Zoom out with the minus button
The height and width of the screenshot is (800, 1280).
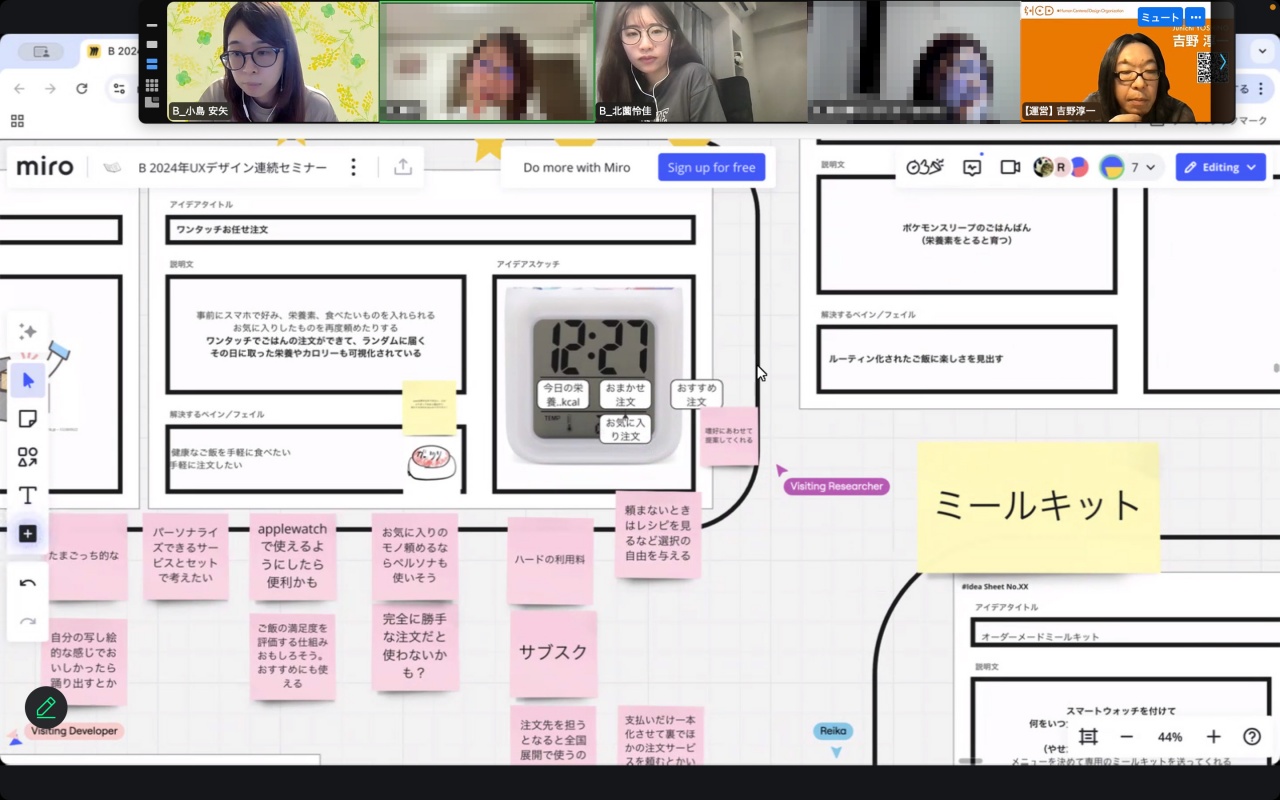point(1127,737)
